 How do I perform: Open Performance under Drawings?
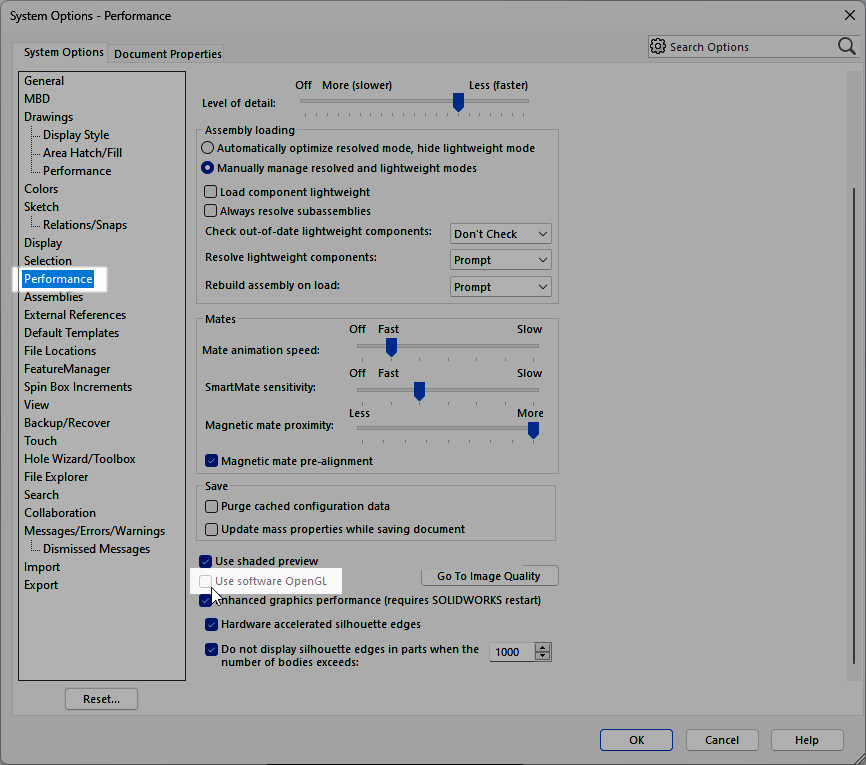point(77,171)
